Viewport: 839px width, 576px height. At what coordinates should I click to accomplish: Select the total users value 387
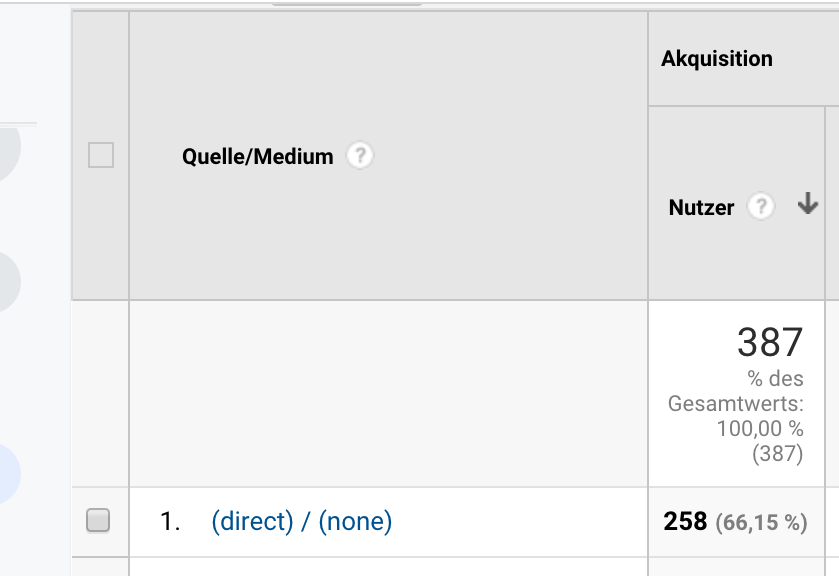click(770, 342)
